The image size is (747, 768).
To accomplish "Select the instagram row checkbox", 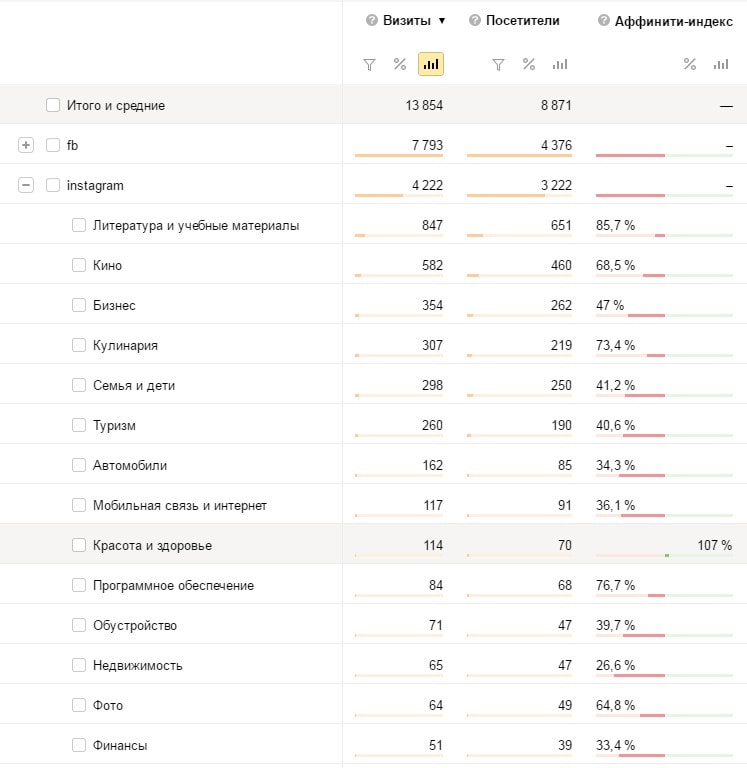I will tap(53, 185).
